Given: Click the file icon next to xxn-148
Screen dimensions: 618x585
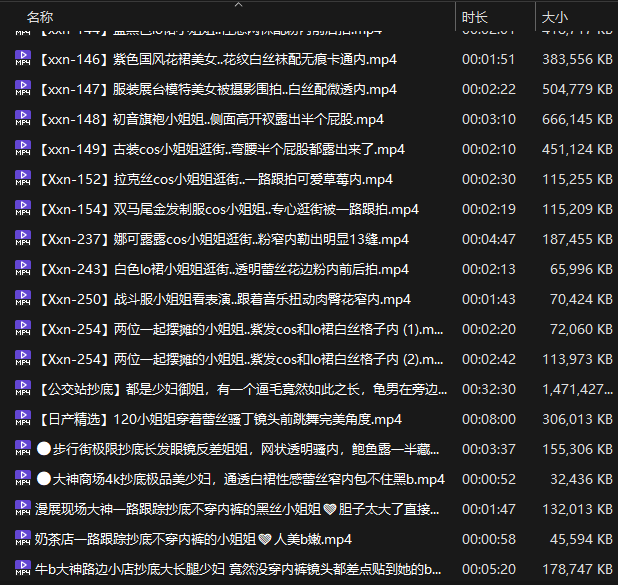Looking at the screenshot, I should click(23, 119).
